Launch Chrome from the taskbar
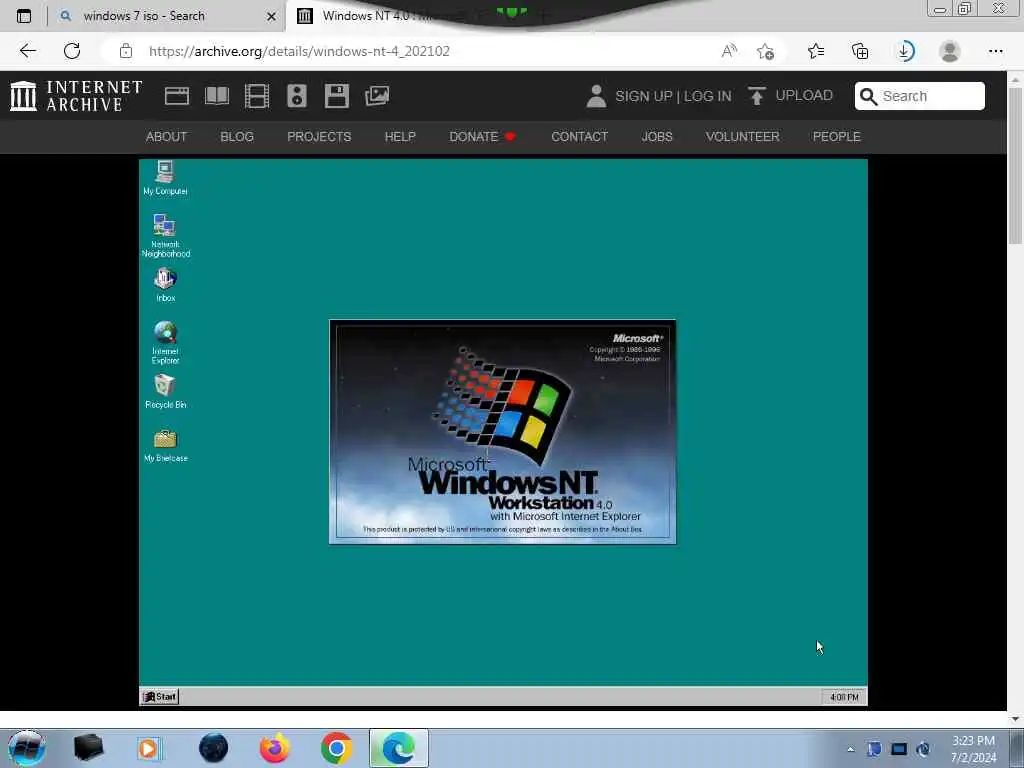The height and width of the screenshot is (768, 1024). (x=336, y=748)
